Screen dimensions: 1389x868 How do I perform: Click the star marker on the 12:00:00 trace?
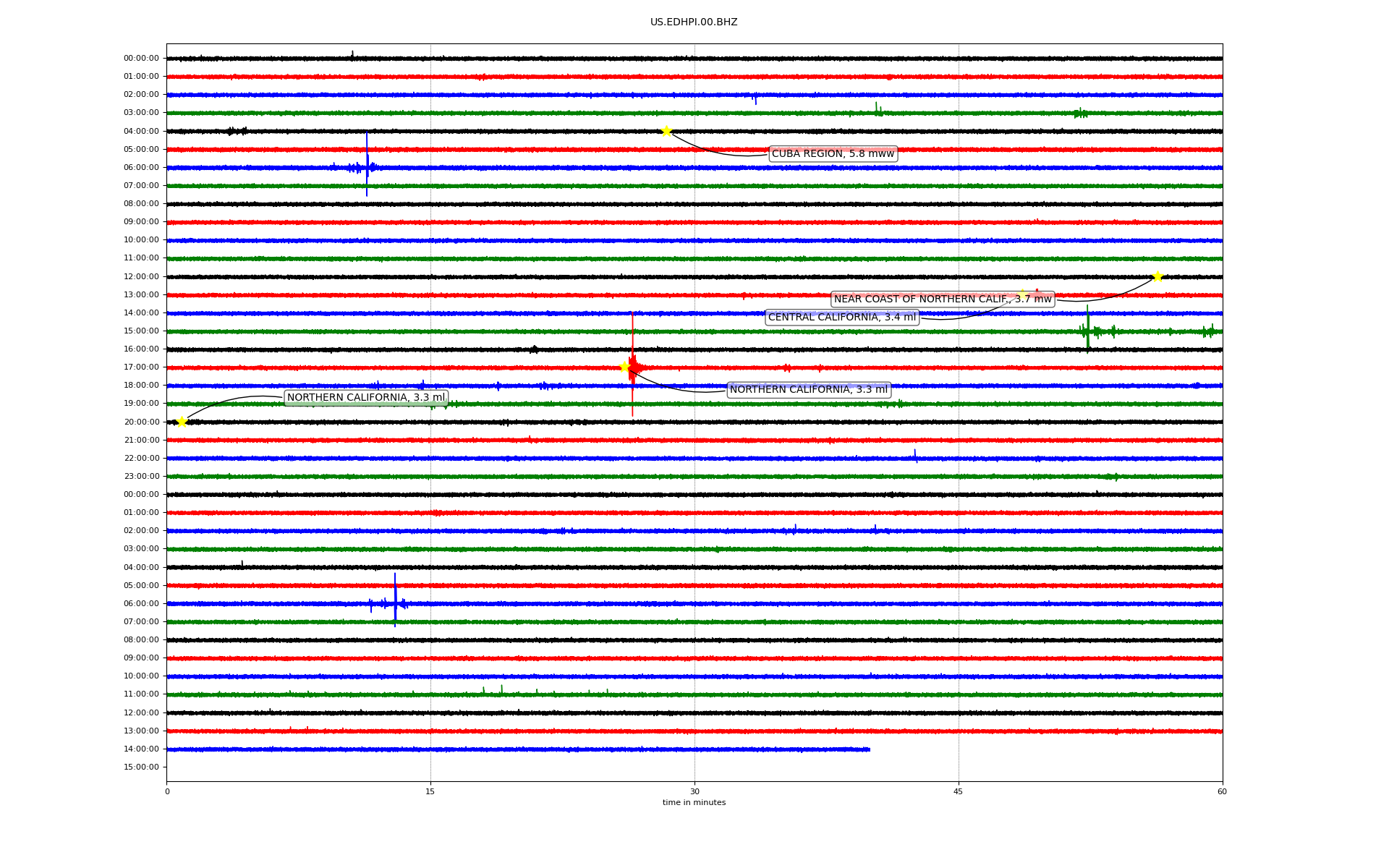(x=1157, y=276)
